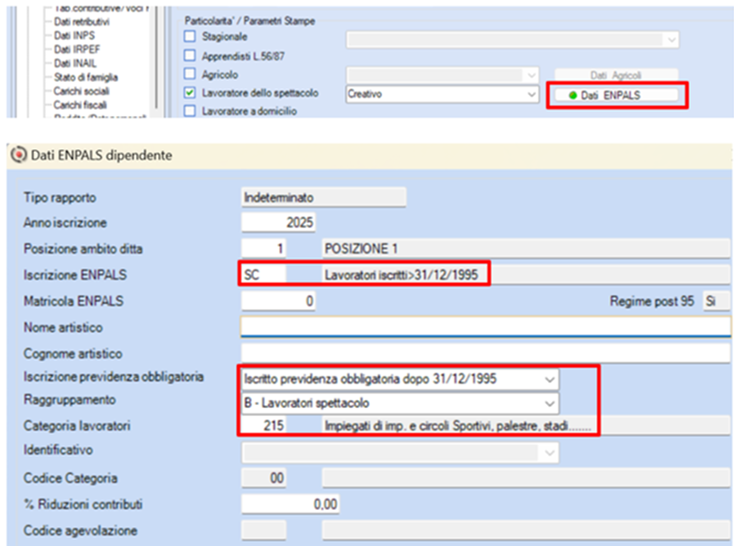The width and height of the screenshot is (734, 546).
Task: Click the Dati Agricoli button
Action: point(616,75)
